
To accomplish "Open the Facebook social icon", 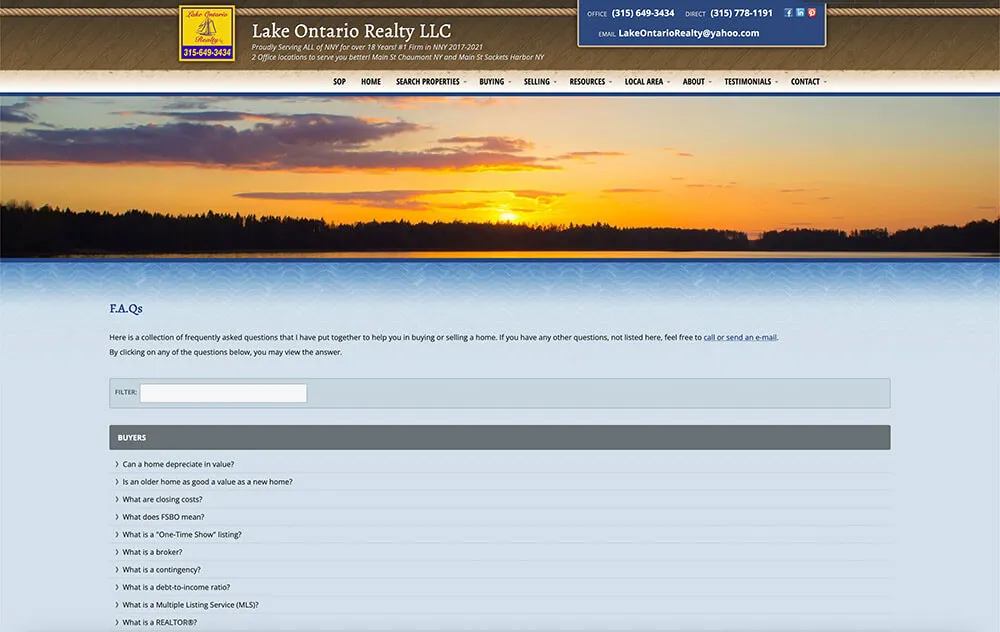I will [x=788, y=13].
